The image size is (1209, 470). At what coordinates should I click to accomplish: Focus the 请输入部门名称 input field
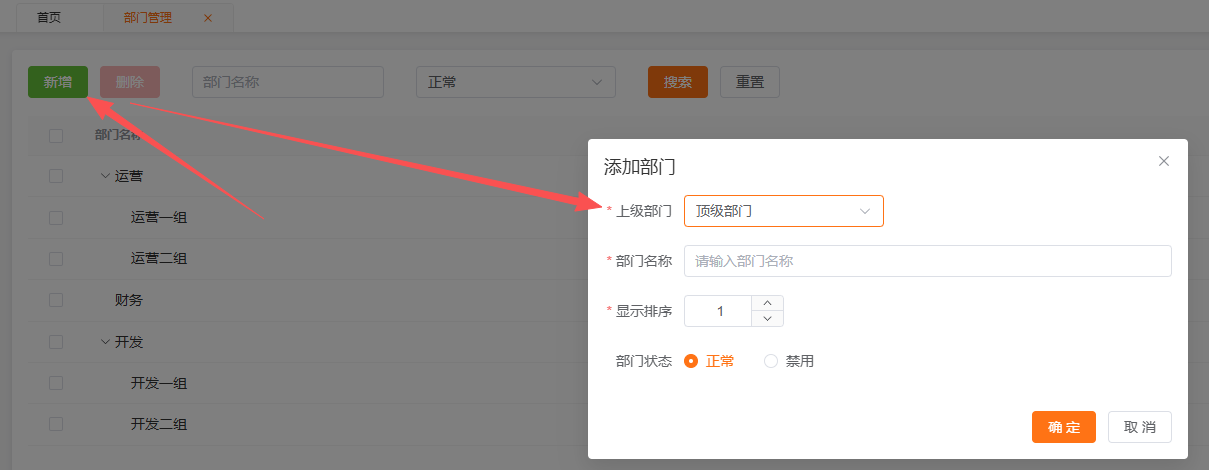[927, 261]
